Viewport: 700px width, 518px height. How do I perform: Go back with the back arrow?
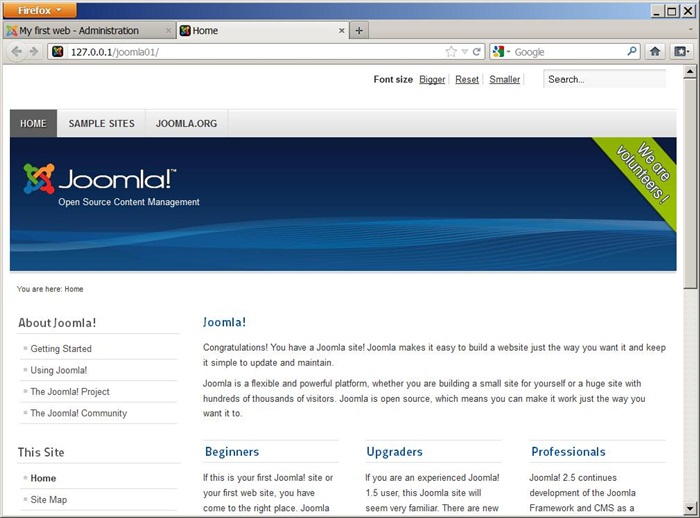(16, 52)
